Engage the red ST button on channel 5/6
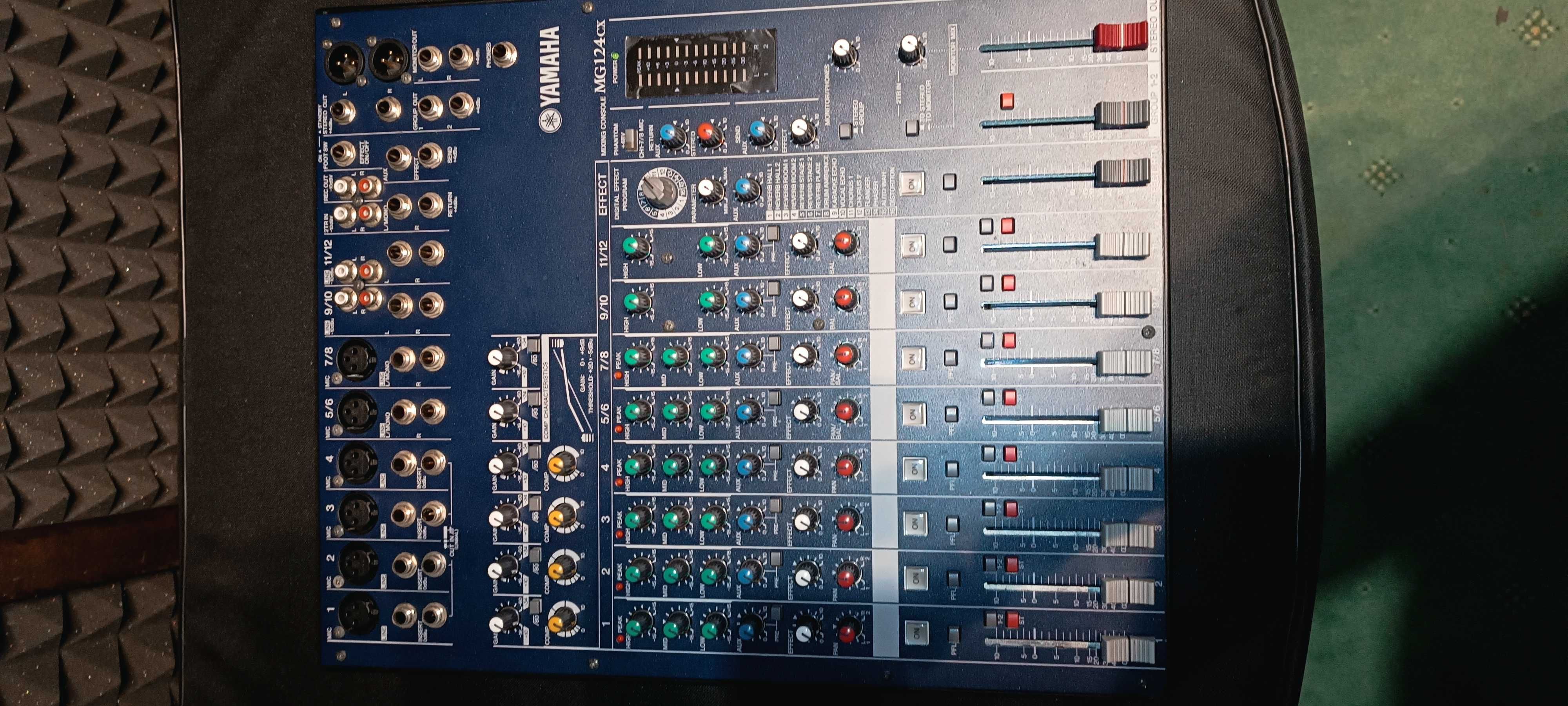This screenshot has height=706, width=1568. coord(1009,398)
